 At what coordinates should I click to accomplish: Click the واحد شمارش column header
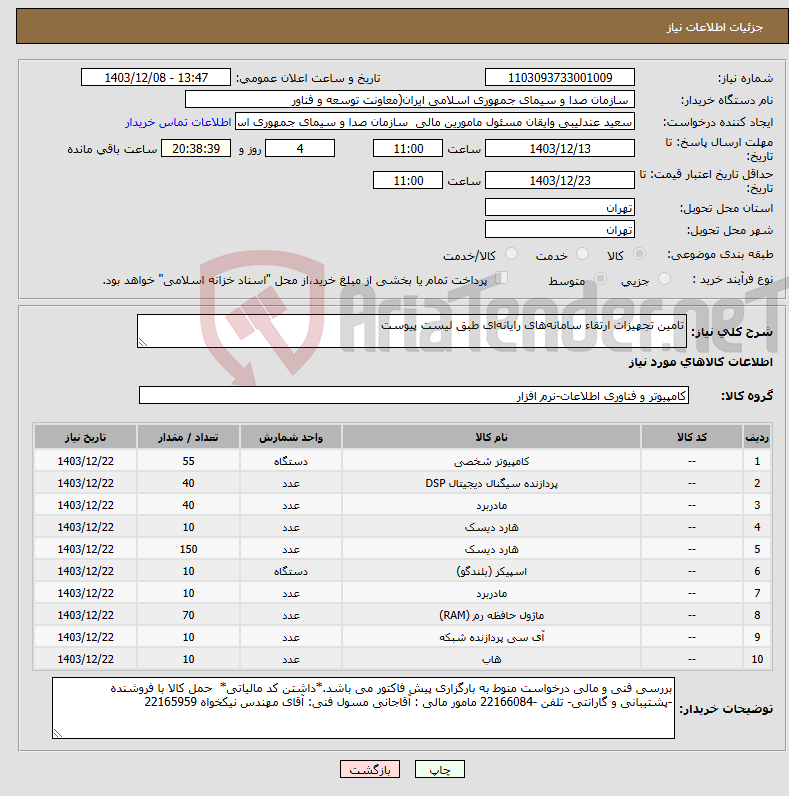click(291, 437)
